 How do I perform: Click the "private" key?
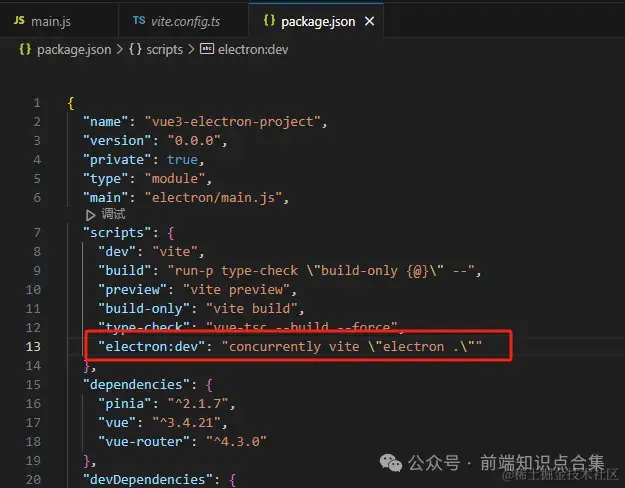point(117,159)
